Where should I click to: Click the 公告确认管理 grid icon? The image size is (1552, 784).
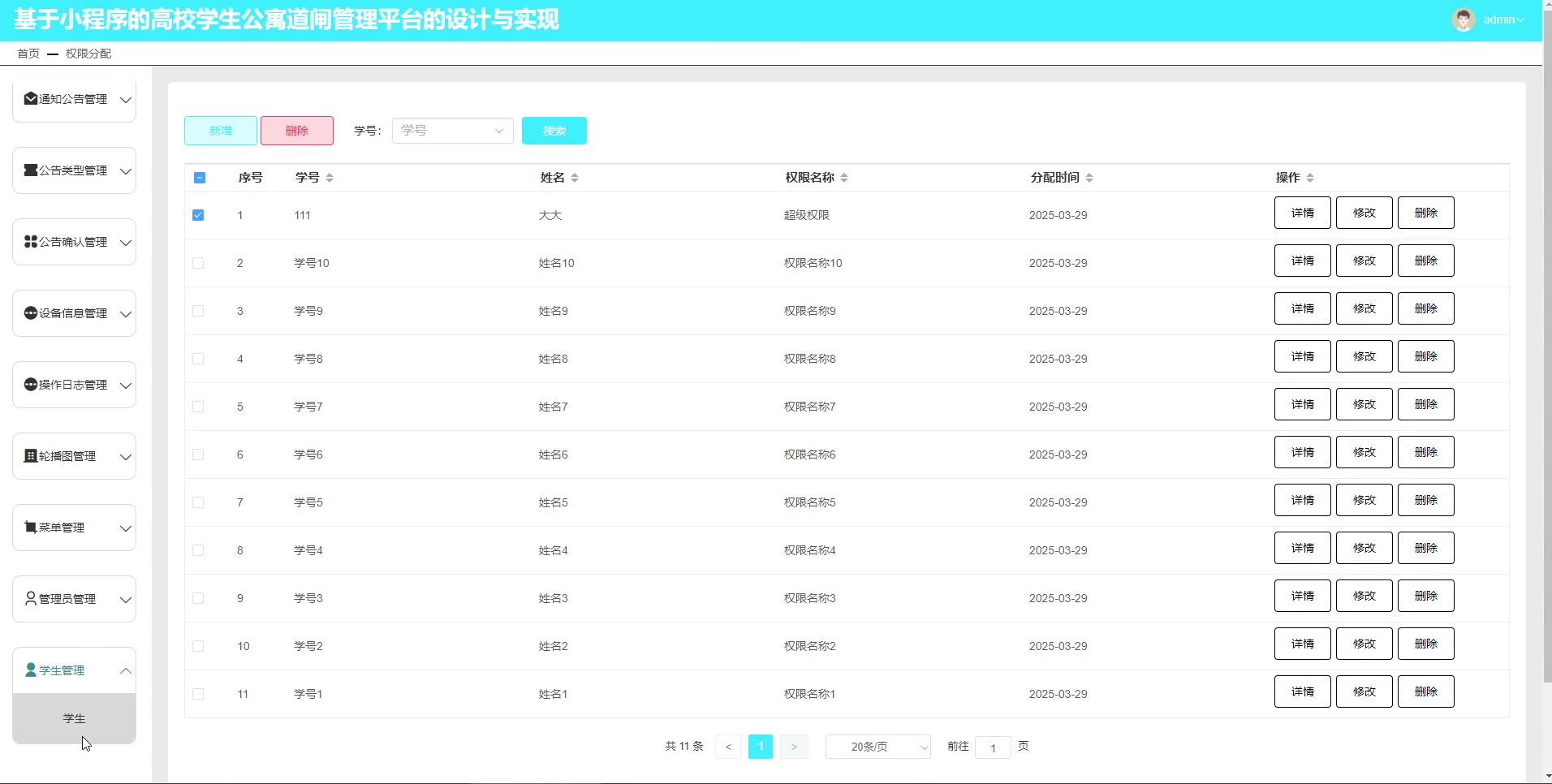tap(31, 242)
